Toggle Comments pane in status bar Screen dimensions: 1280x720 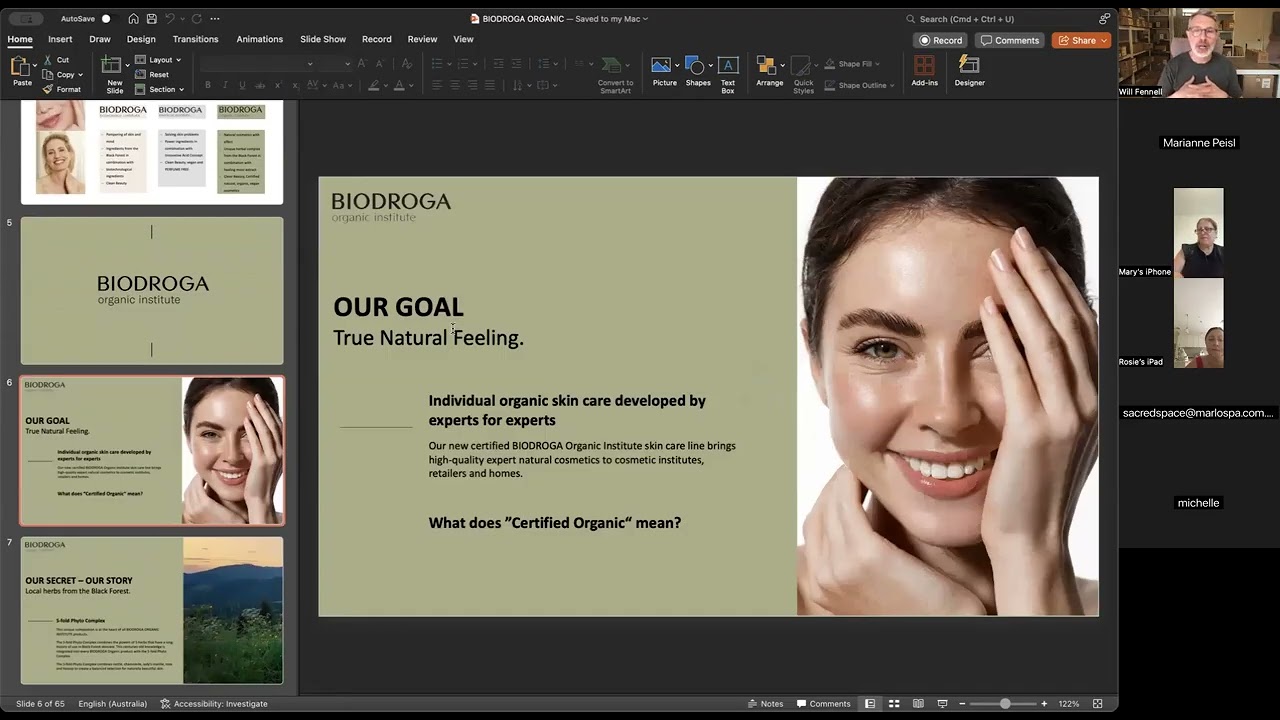(823, 703)
